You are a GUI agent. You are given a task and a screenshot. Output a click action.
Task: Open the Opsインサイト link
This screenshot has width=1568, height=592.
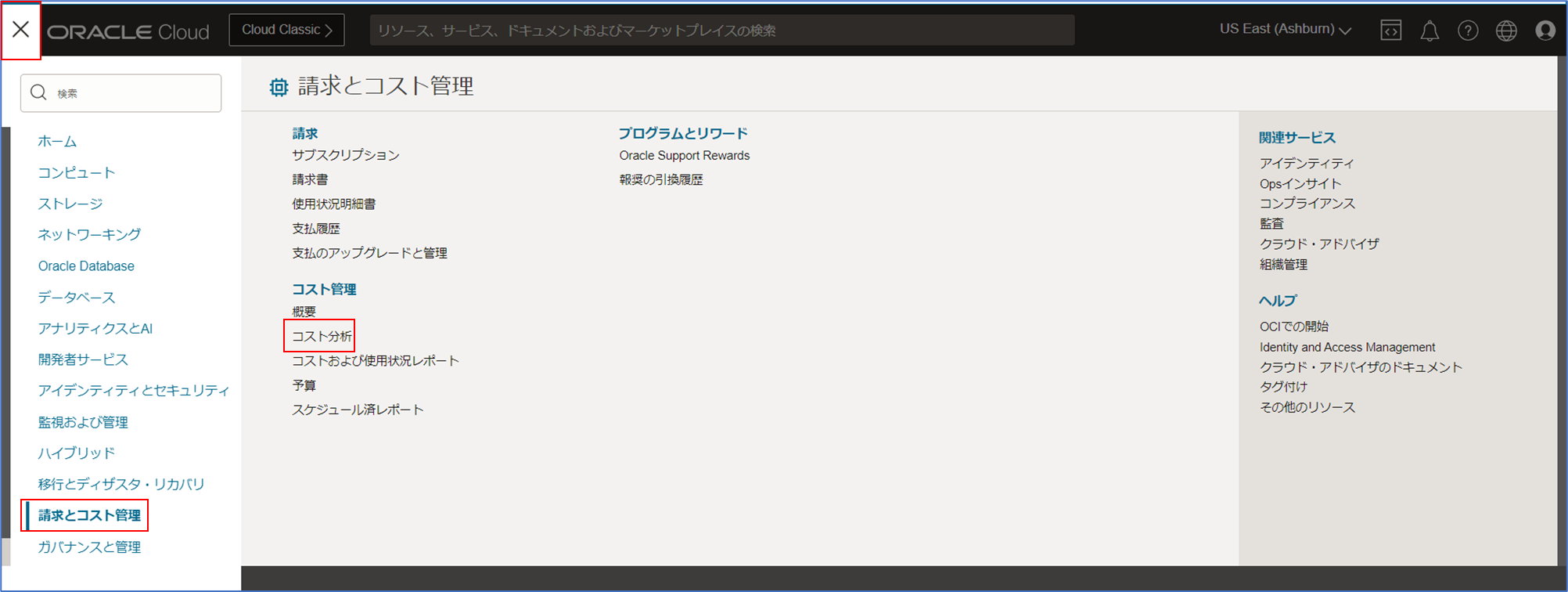click(1300, 183)
